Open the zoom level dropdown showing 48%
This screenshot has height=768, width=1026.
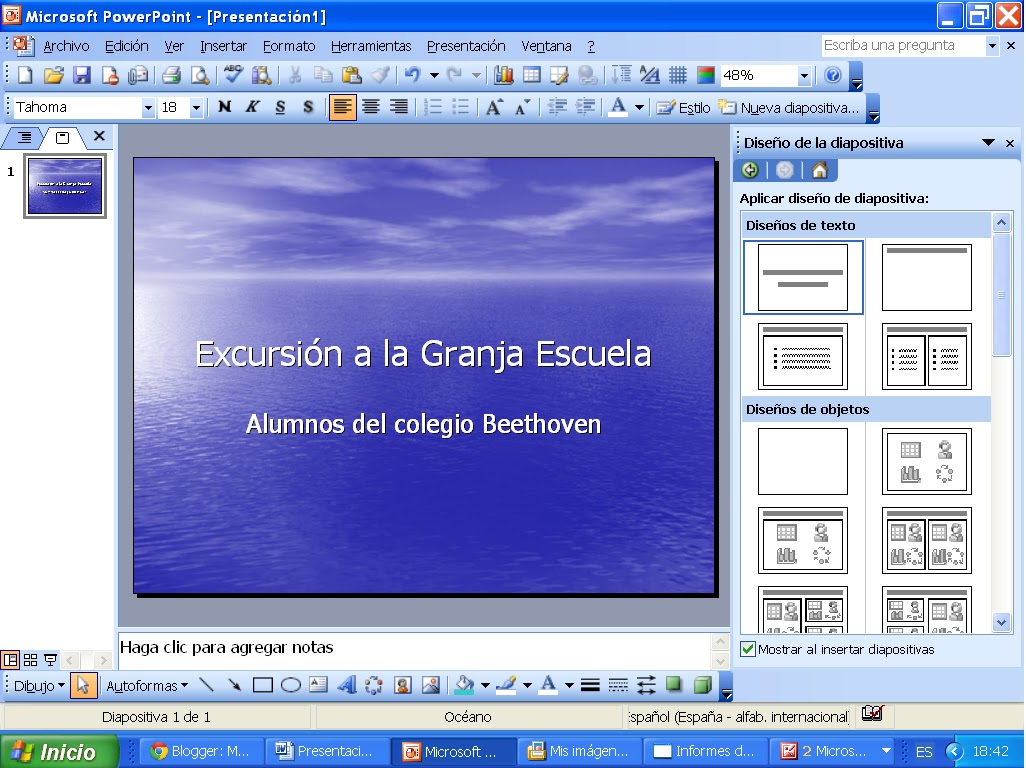point(806,74)
